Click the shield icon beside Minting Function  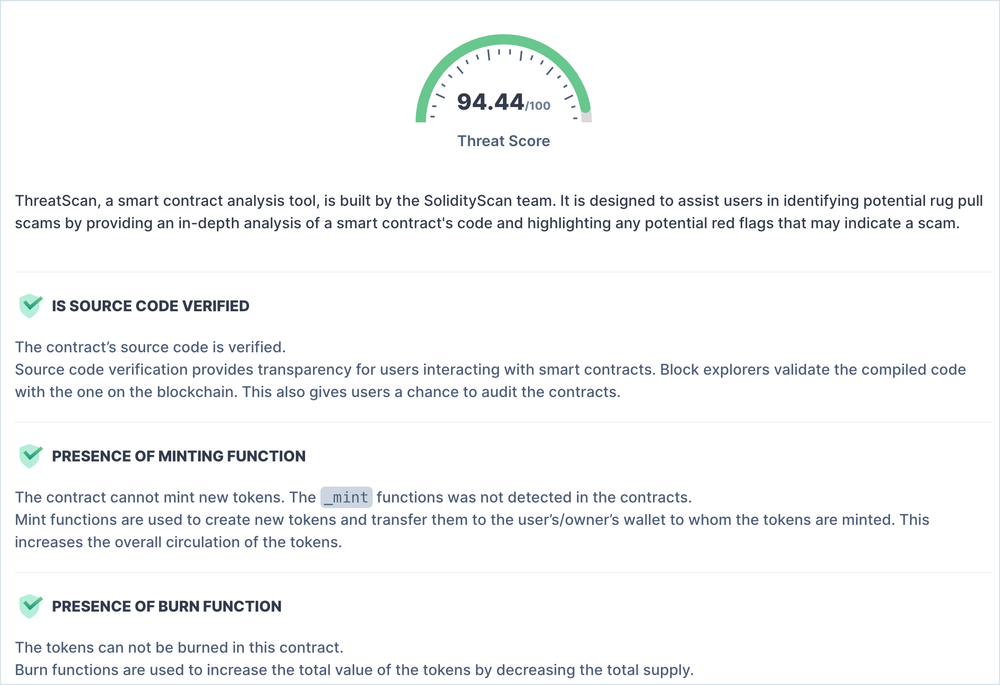coord(31,456)
